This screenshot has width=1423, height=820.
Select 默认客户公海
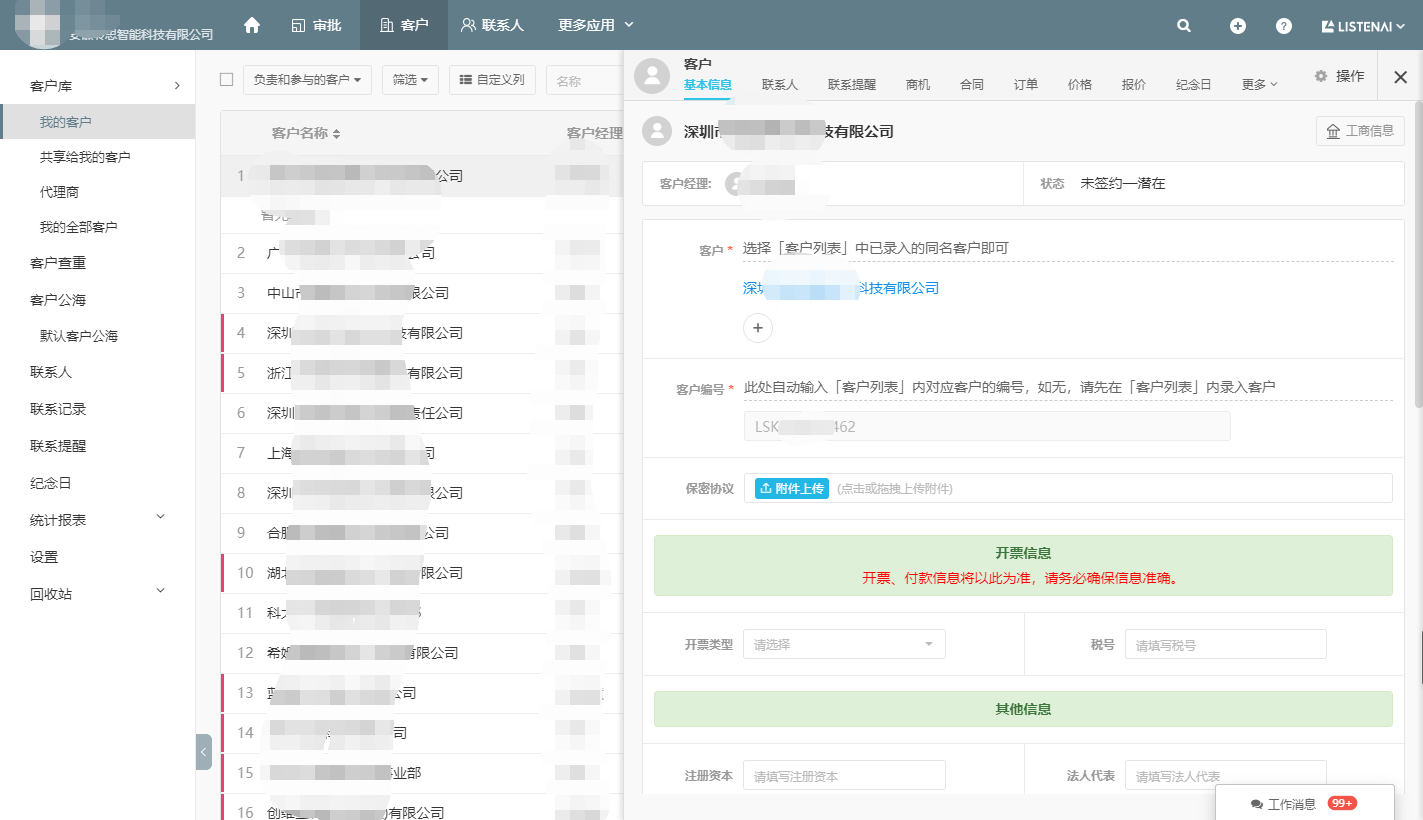click(x=79, y=336)
